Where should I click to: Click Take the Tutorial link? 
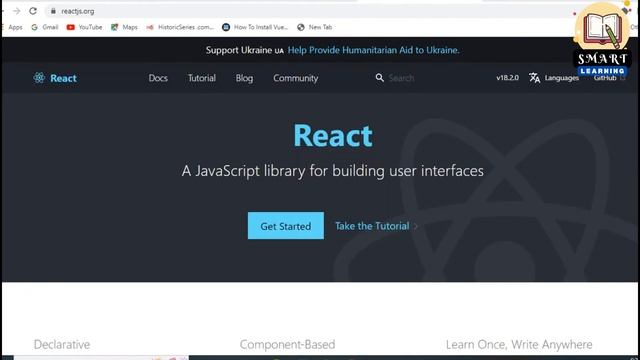(376, 226)
